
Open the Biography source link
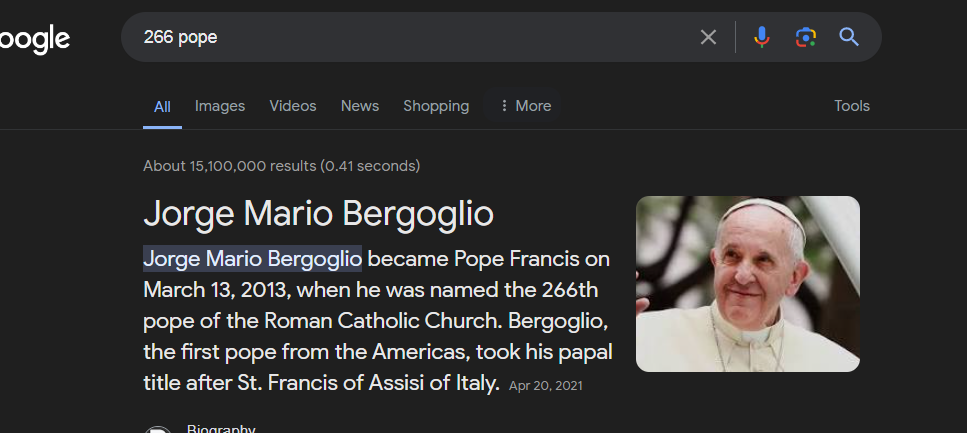[221, 429]
